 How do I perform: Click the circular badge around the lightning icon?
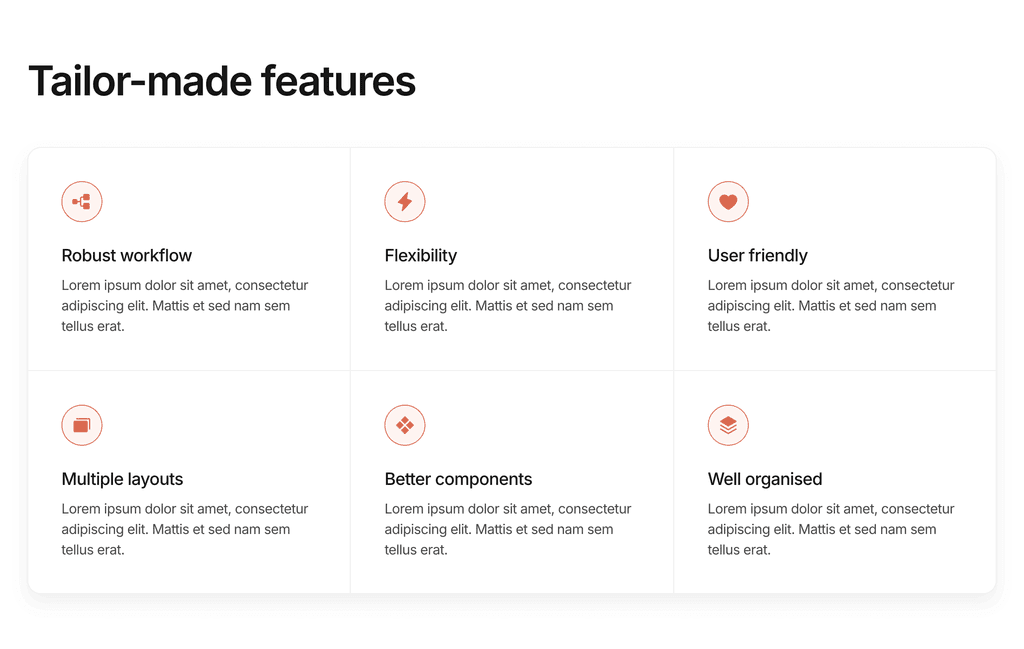point(405,201)
